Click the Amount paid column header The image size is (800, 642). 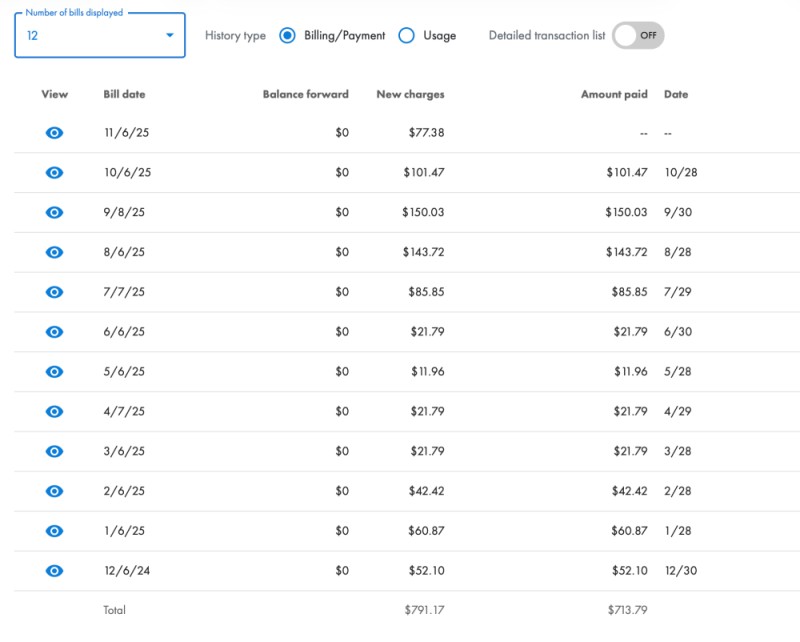(613, 95)
